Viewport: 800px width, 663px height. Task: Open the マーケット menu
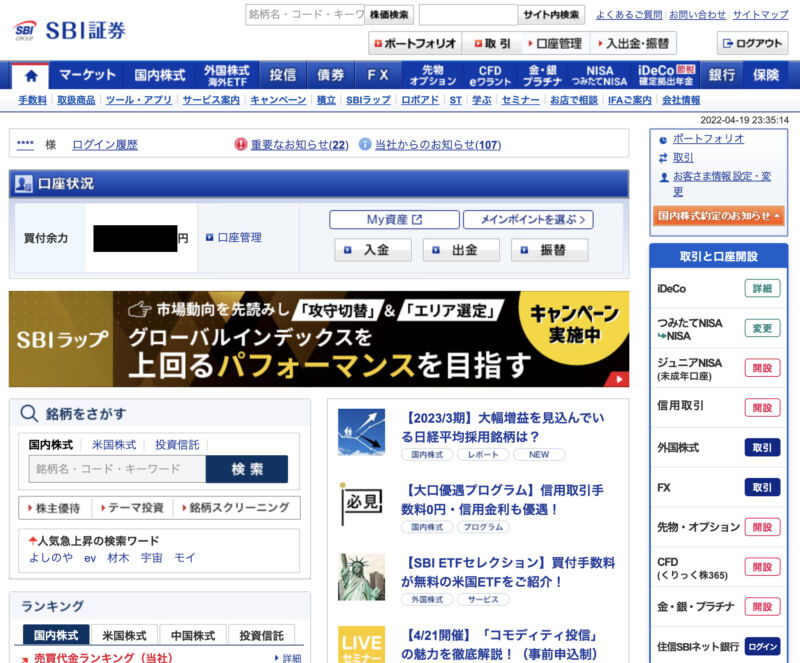pyautogui.click(x=87, y=75)
